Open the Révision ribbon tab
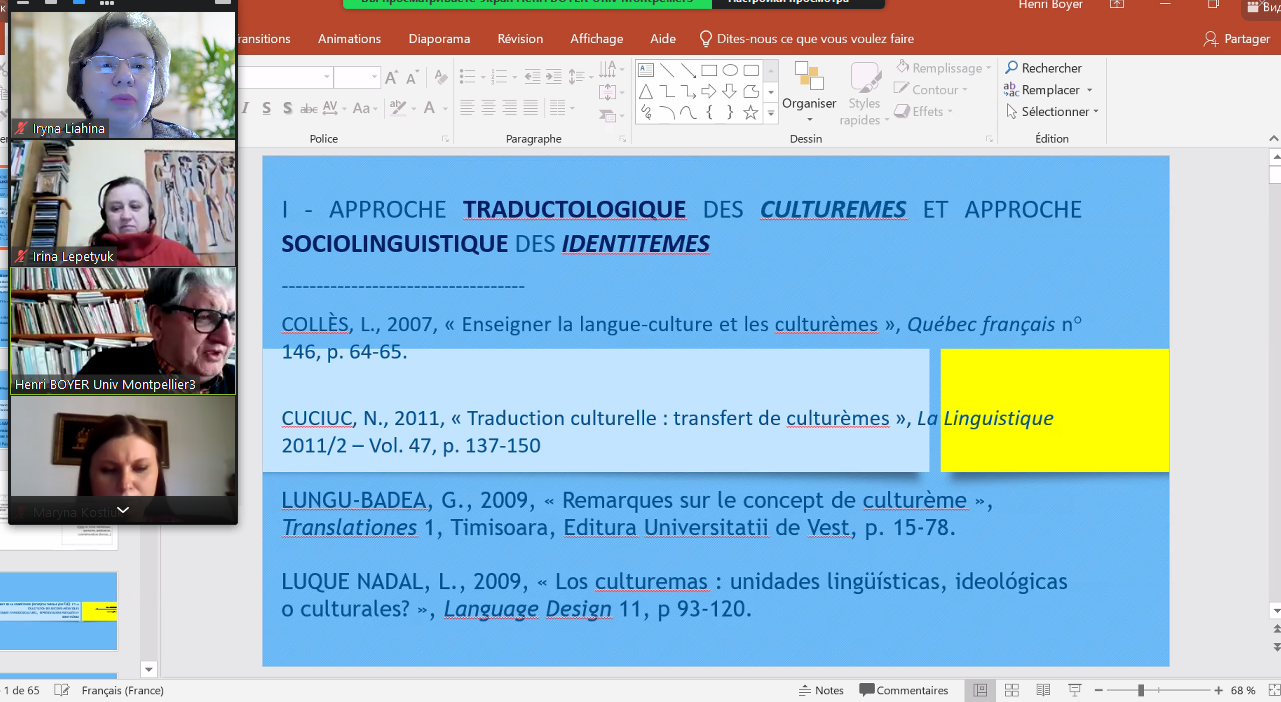The height and width of the screenshot is (702, 1281). click(x=520, y=38)
